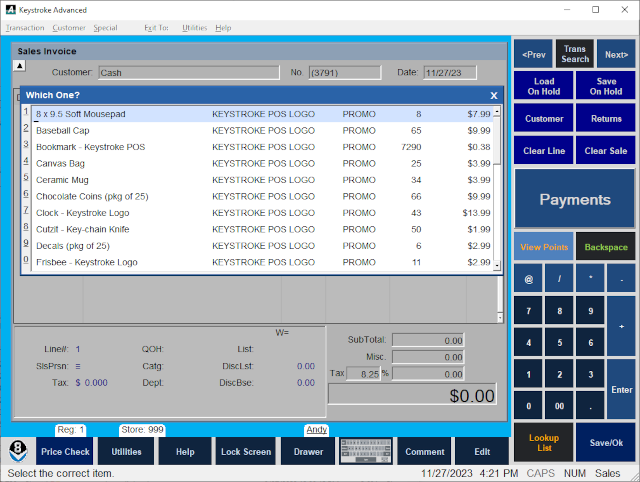Click the large Payments button

(x=575, y=199)
